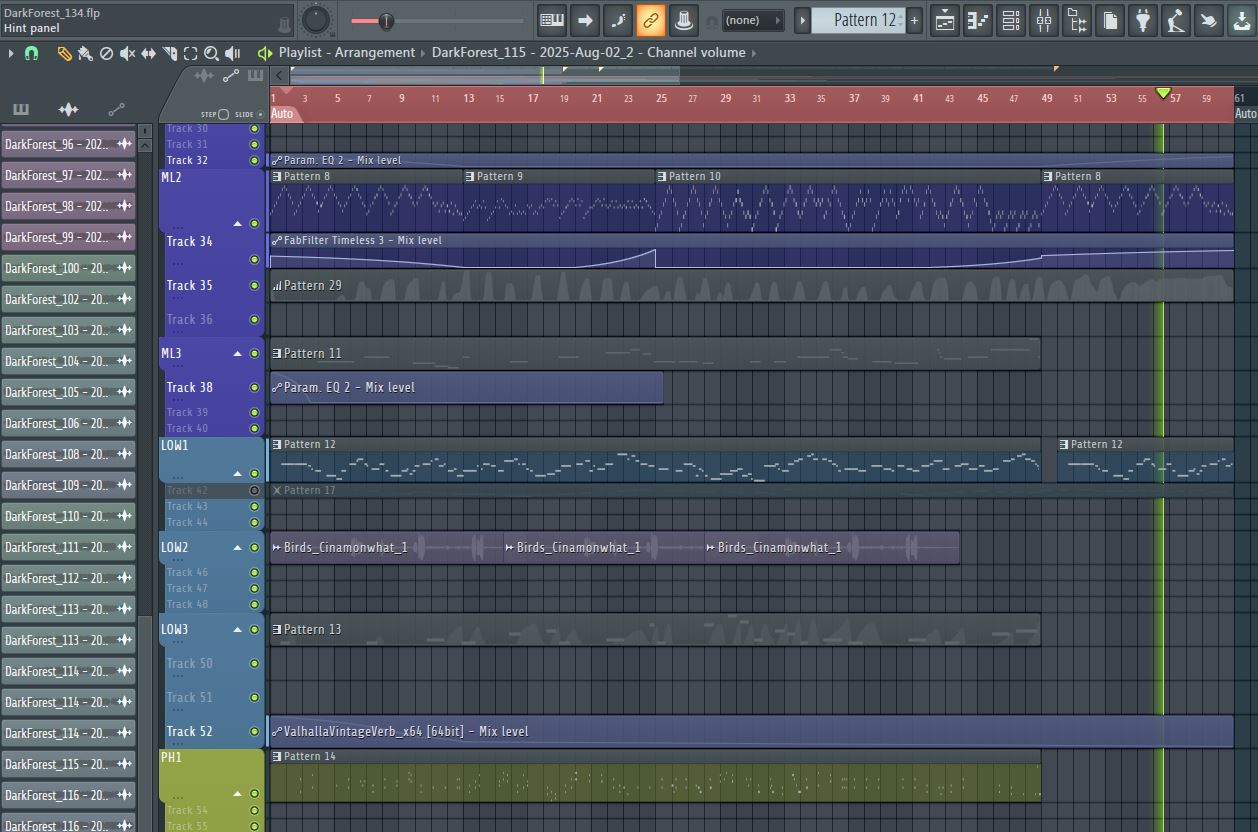Activate the Mute tool in playlist toolbar
The image size is (1258, 832).
pos(127,53)
